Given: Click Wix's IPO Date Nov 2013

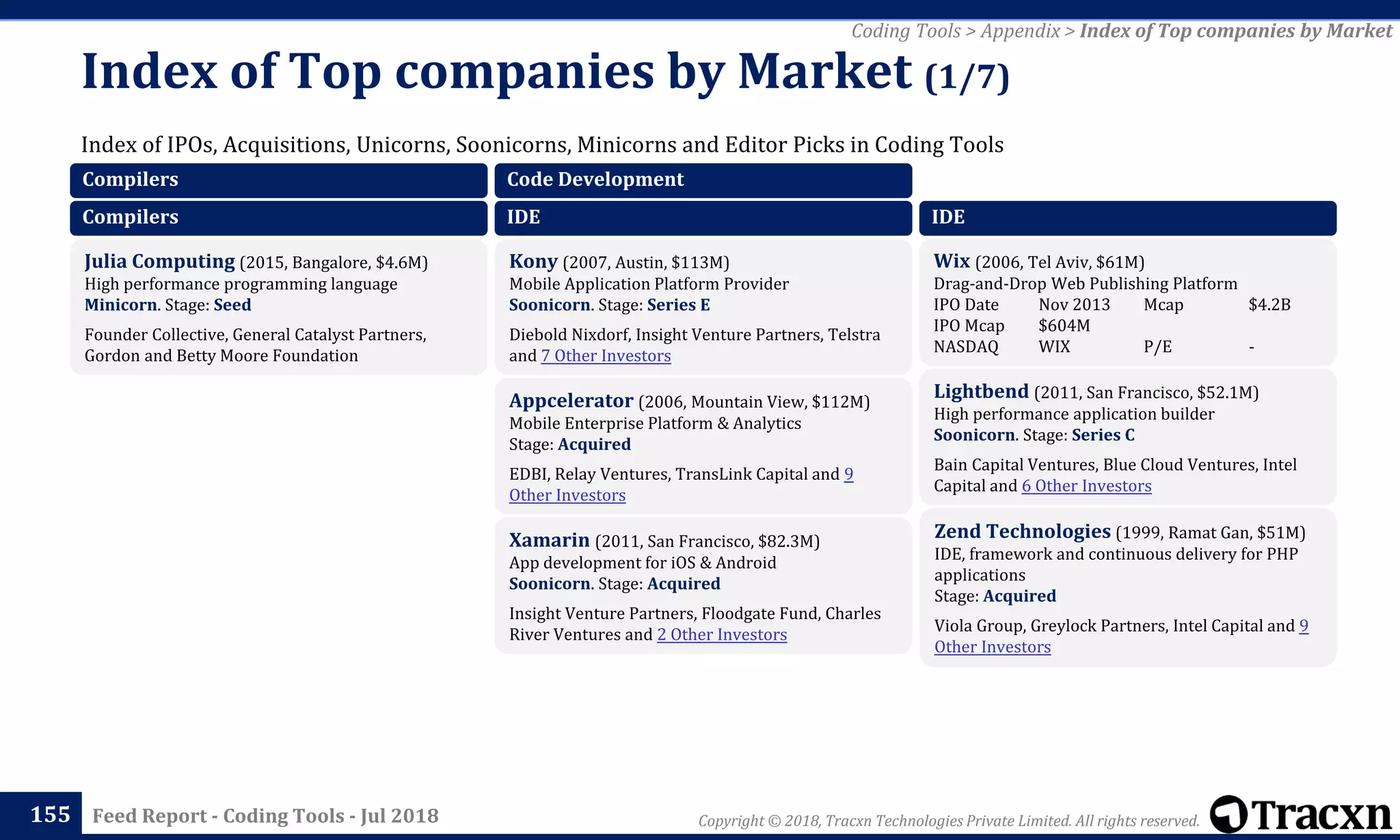Looking at the screenshot, I should coord(1074,305).
